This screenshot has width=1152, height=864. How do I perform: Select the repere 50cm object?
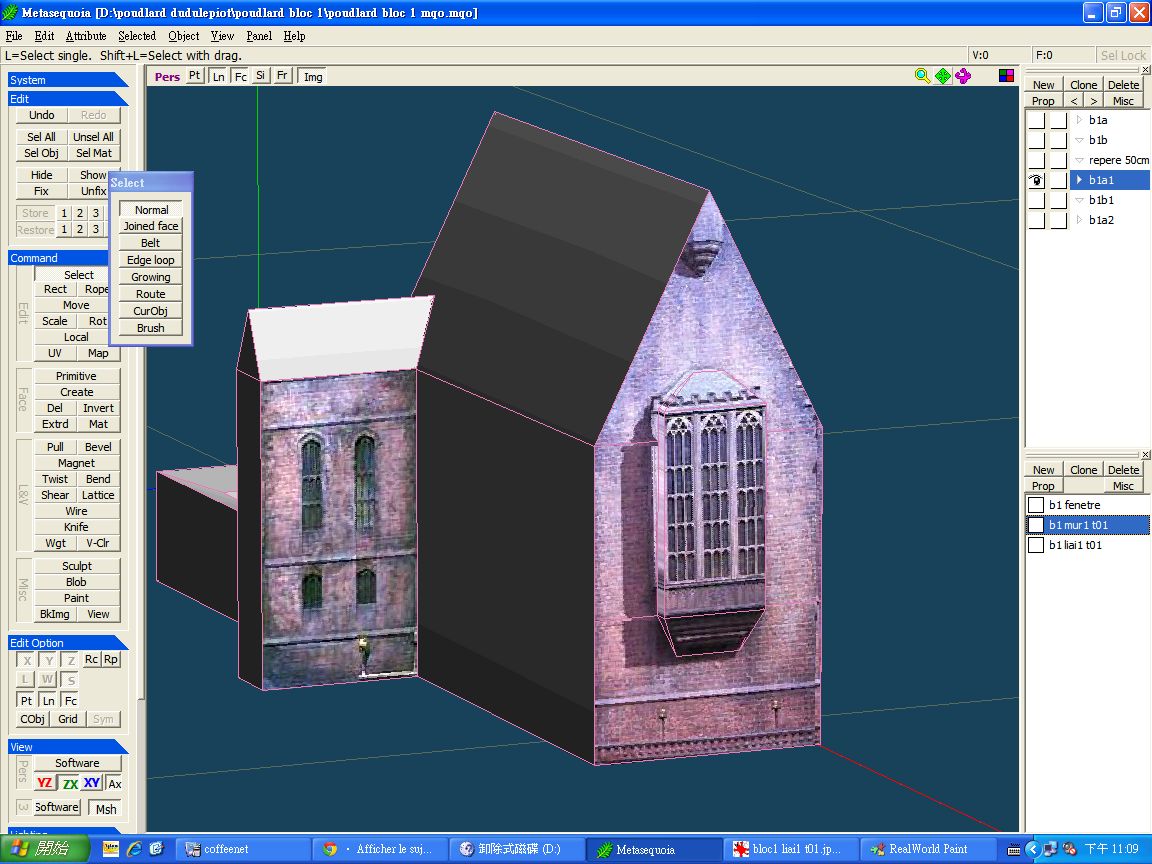point(1118,160)
